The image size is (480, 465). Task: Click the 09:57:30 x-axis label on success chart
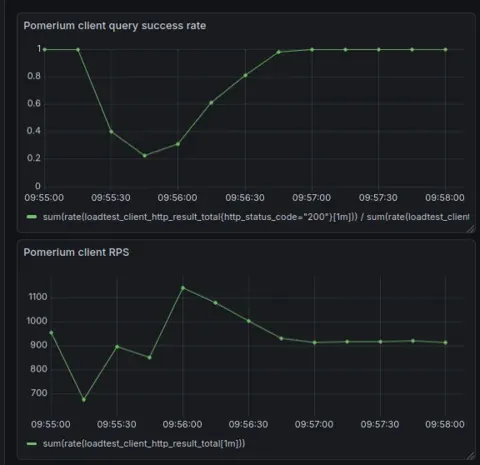[378, 198]
